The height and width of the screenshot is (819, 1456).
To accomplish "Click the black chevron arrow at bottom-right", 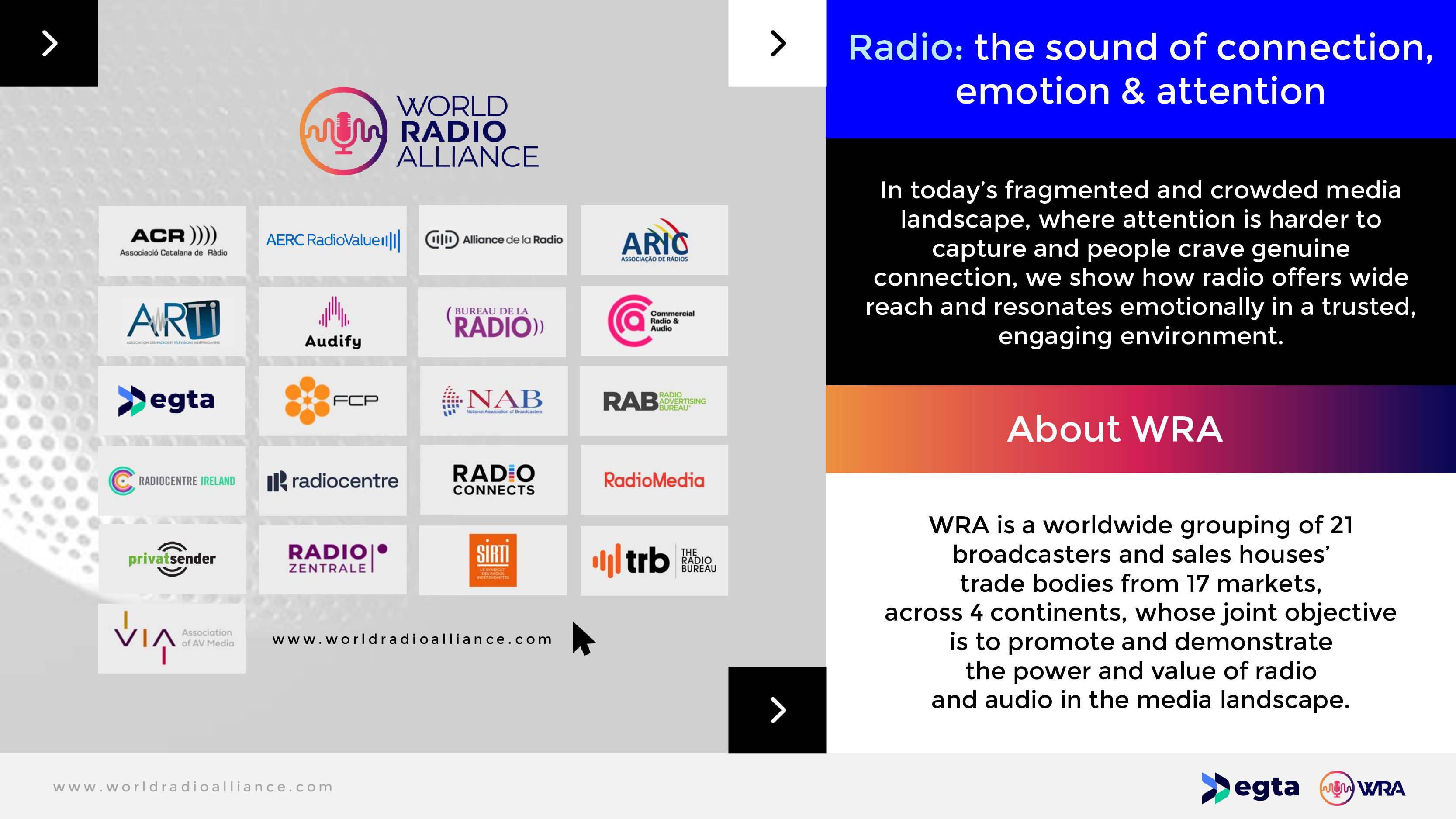I will pos(777,710).
